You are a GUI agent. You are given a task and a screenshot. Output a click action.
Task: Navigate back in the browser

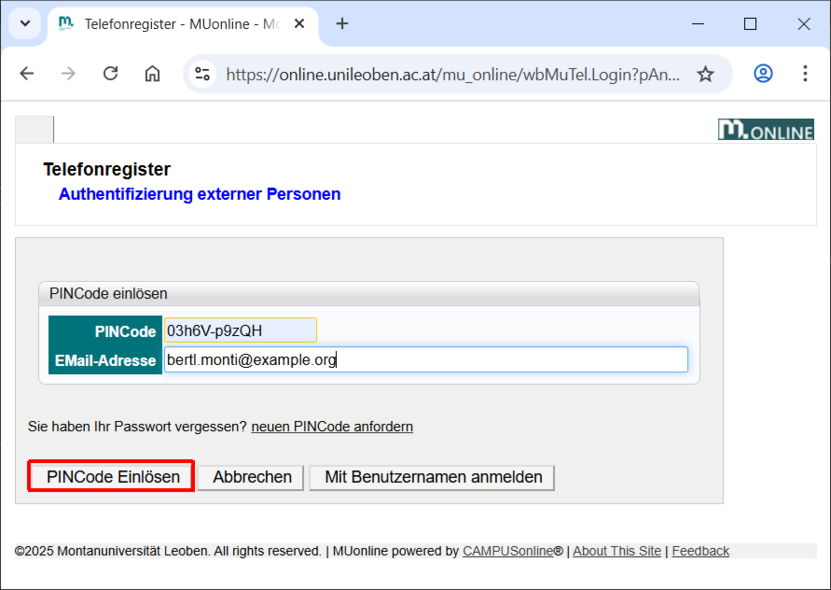point(26,73)
